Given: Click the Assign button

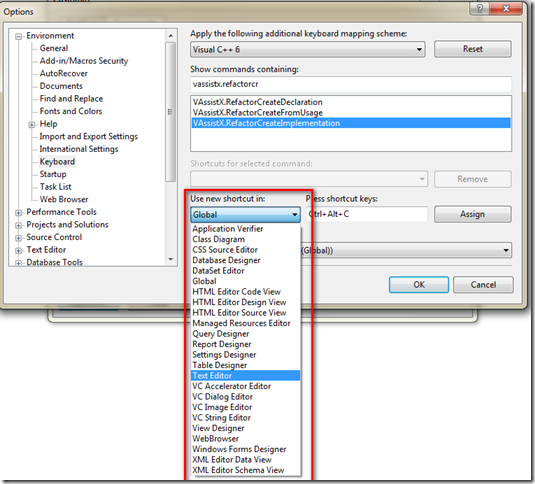Looking at the screenshot, I should click(473, 214).
